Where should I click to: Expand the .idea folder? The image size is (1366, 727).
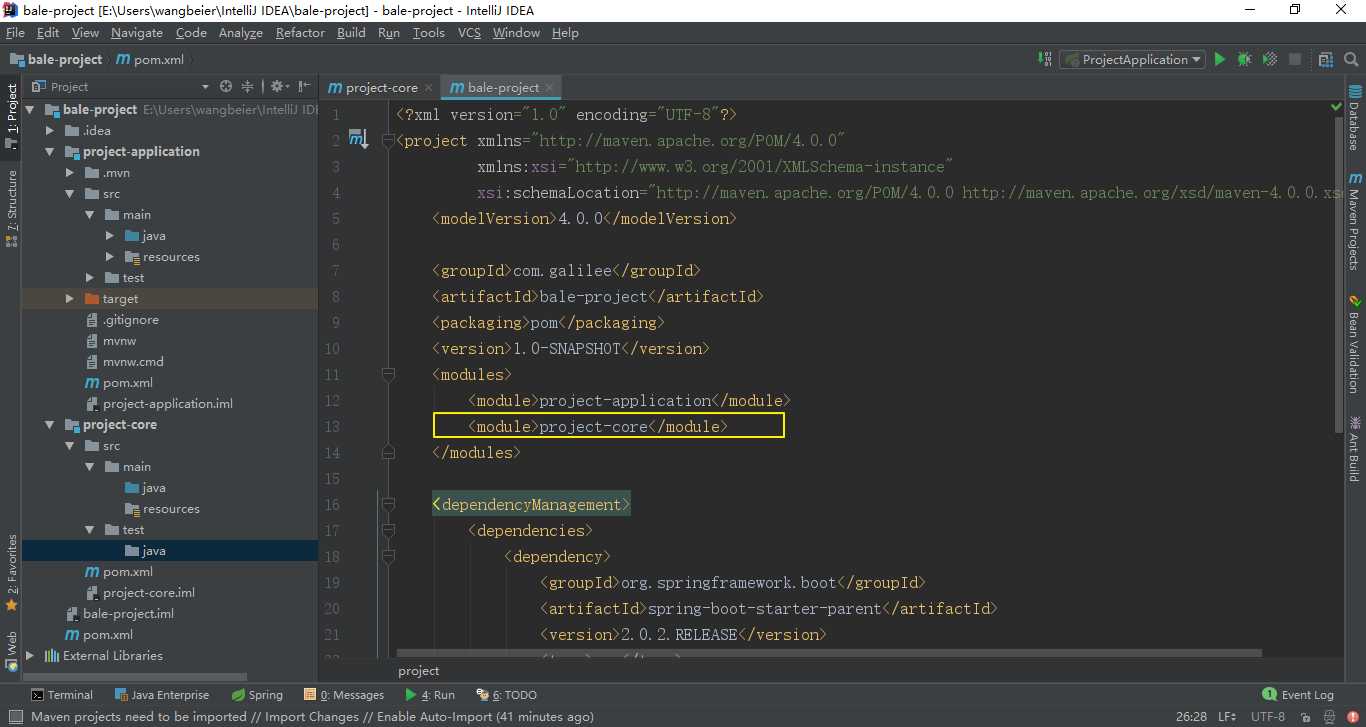(50, 131)
